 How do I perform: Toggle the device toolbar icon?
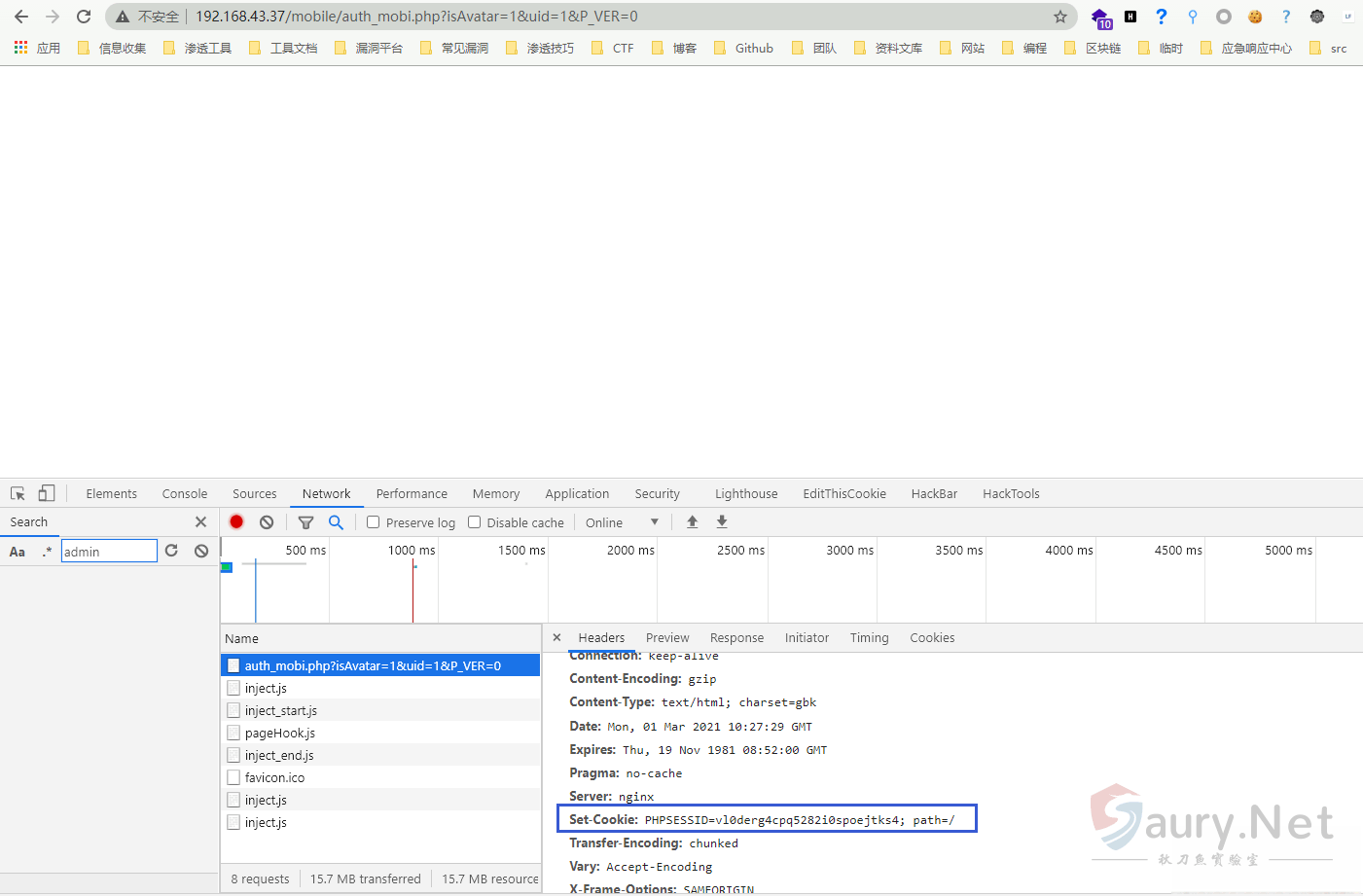pos(47,493)
